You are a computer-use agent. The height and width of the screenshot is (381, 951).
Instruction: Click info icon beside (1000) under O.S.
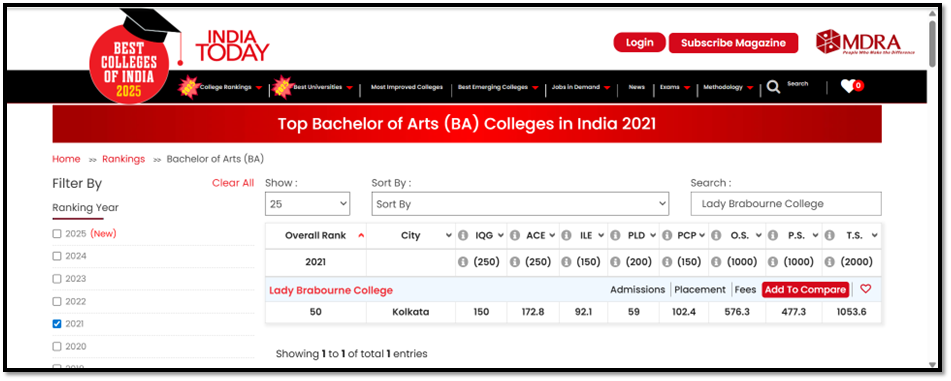[x=715, y=262]
